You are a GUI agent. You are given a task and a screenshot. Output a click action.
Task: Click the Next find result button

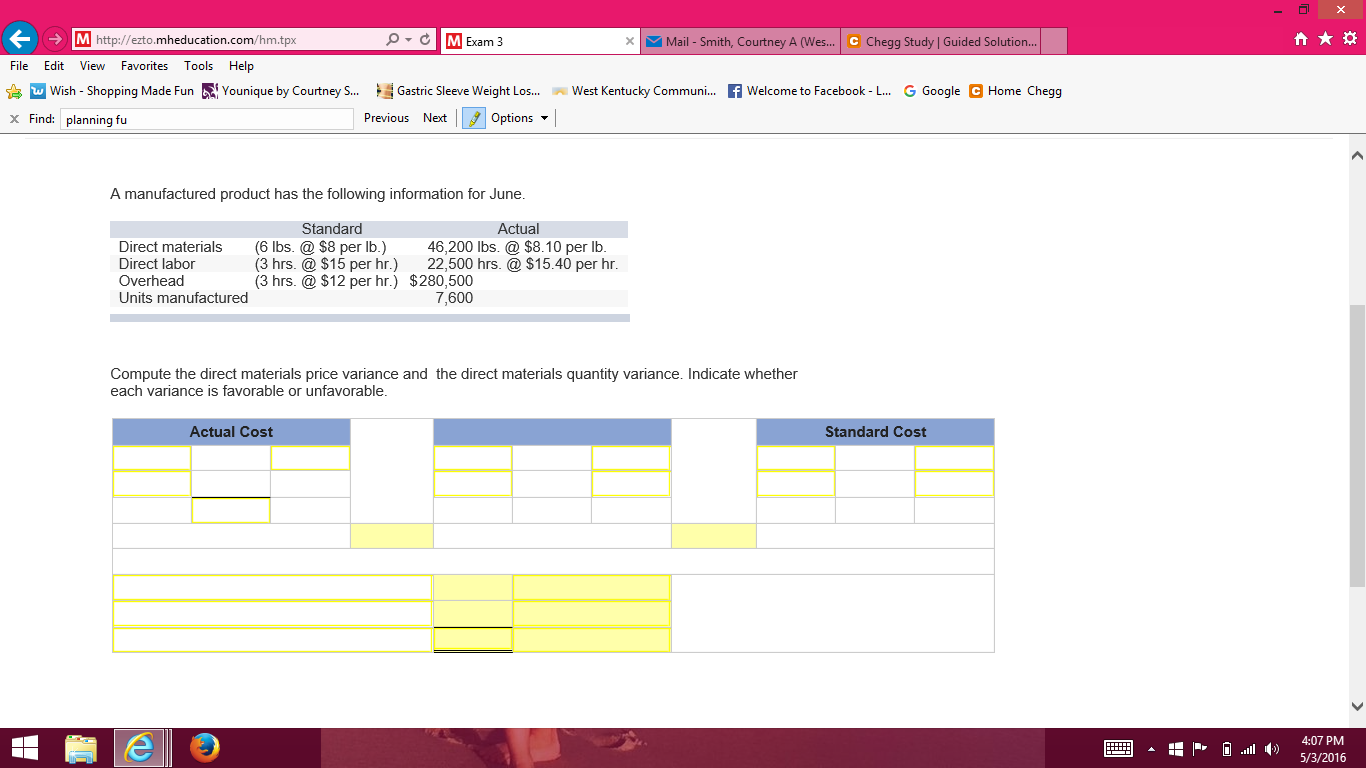point(435,118)
